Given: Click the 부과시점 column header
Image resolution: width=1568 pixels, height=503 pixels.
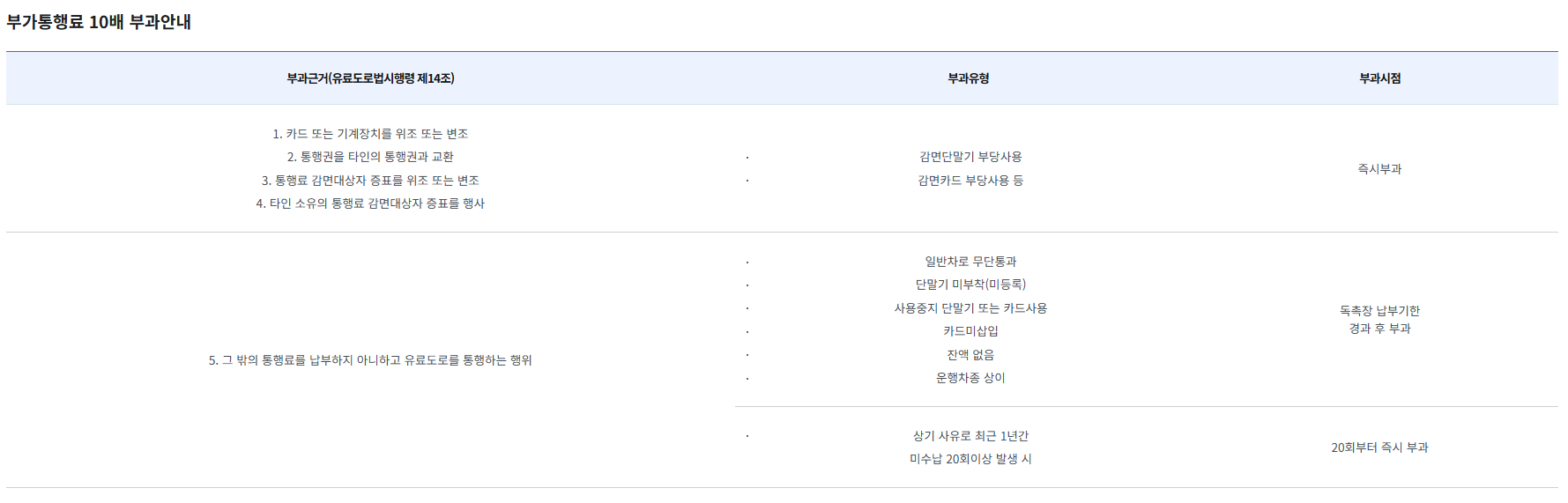Looking at the screenshot, I should pyautogui.click(x=1379, y=78).
